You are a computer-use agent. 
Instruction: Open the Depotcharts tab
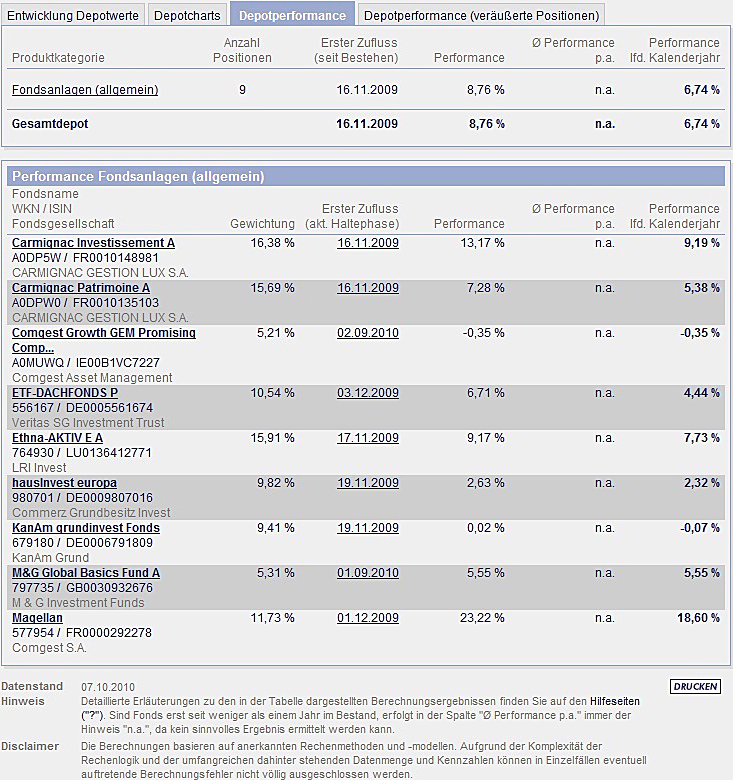point(187,15)
